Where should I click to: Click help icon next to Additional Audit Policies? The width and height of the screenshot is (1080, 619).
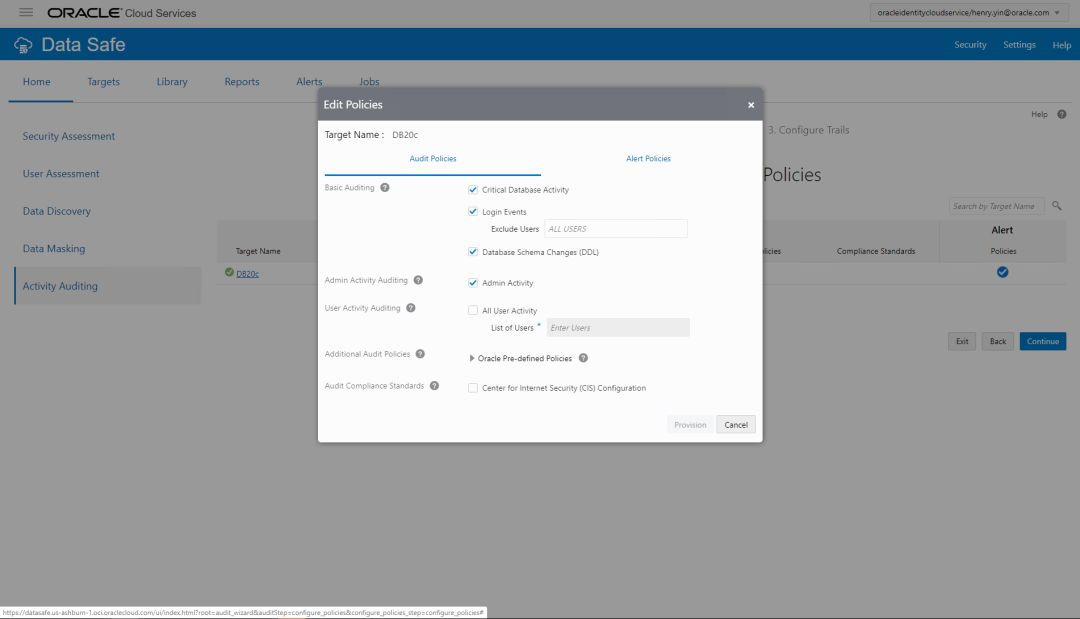420,354
